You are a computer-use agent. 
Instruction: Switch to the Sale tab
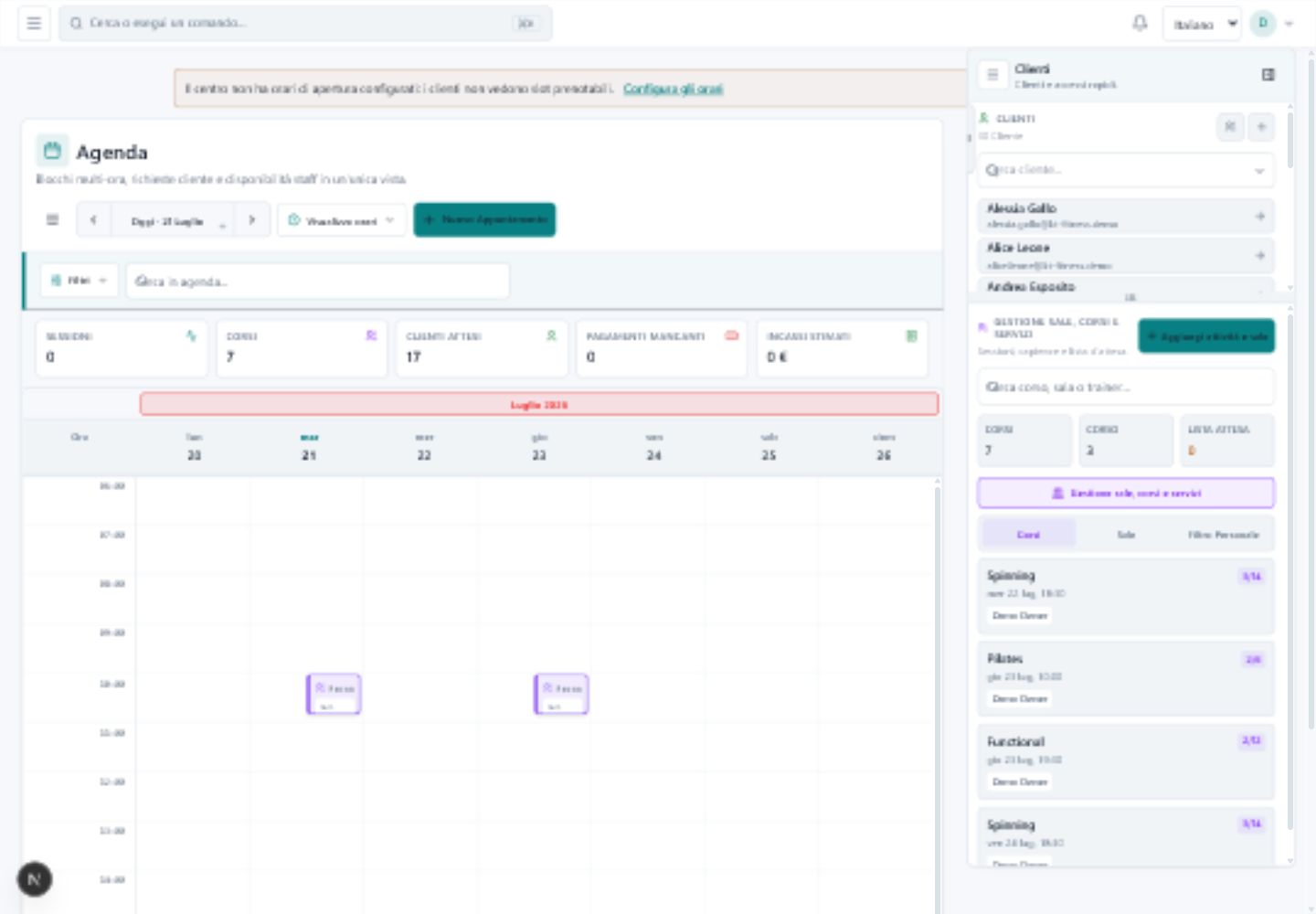pos(1126,535)
